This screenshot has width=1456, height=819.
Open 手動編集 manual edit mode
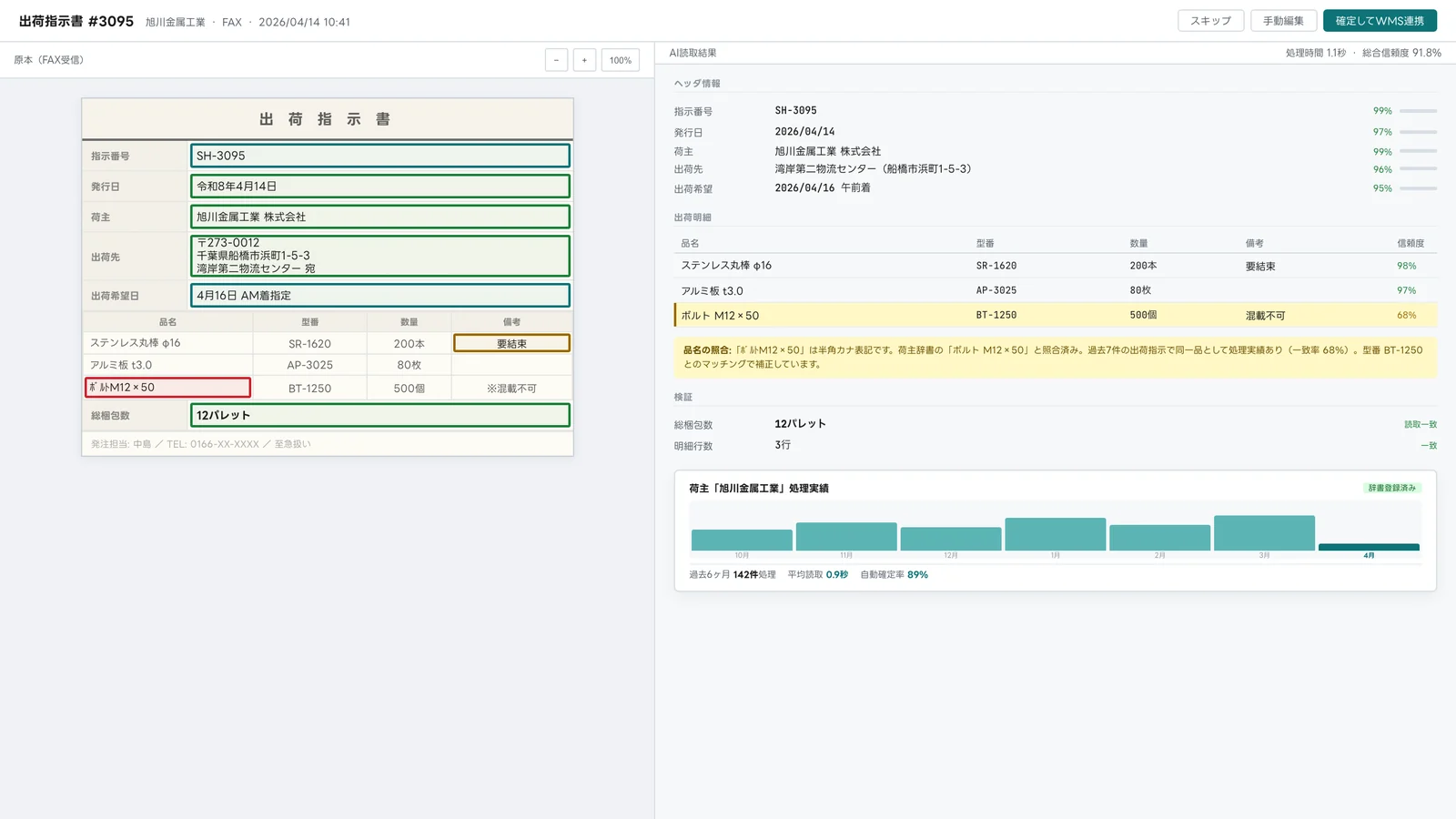pos(1283,21)
